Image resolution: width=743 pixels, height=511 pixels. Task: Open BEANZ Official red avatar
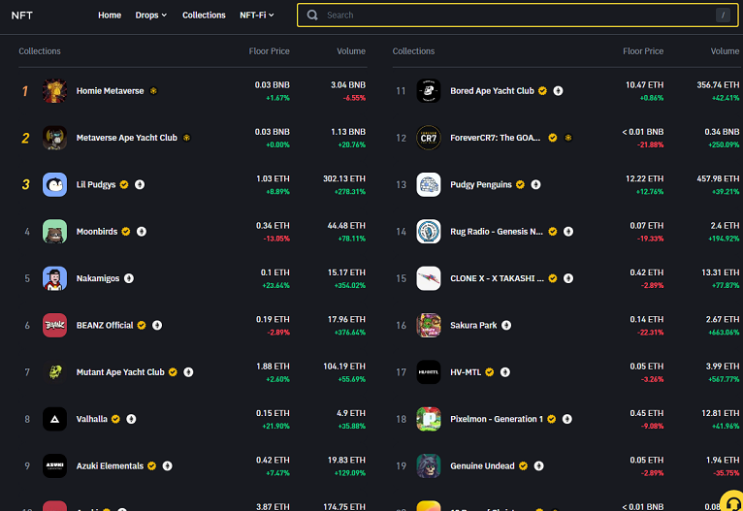click(x=54, y=325)
